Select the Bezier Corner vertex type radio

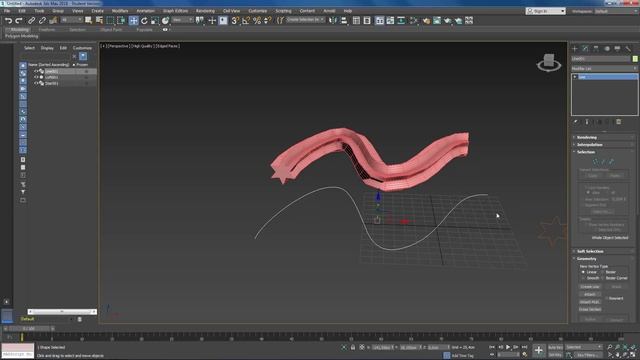602,278
